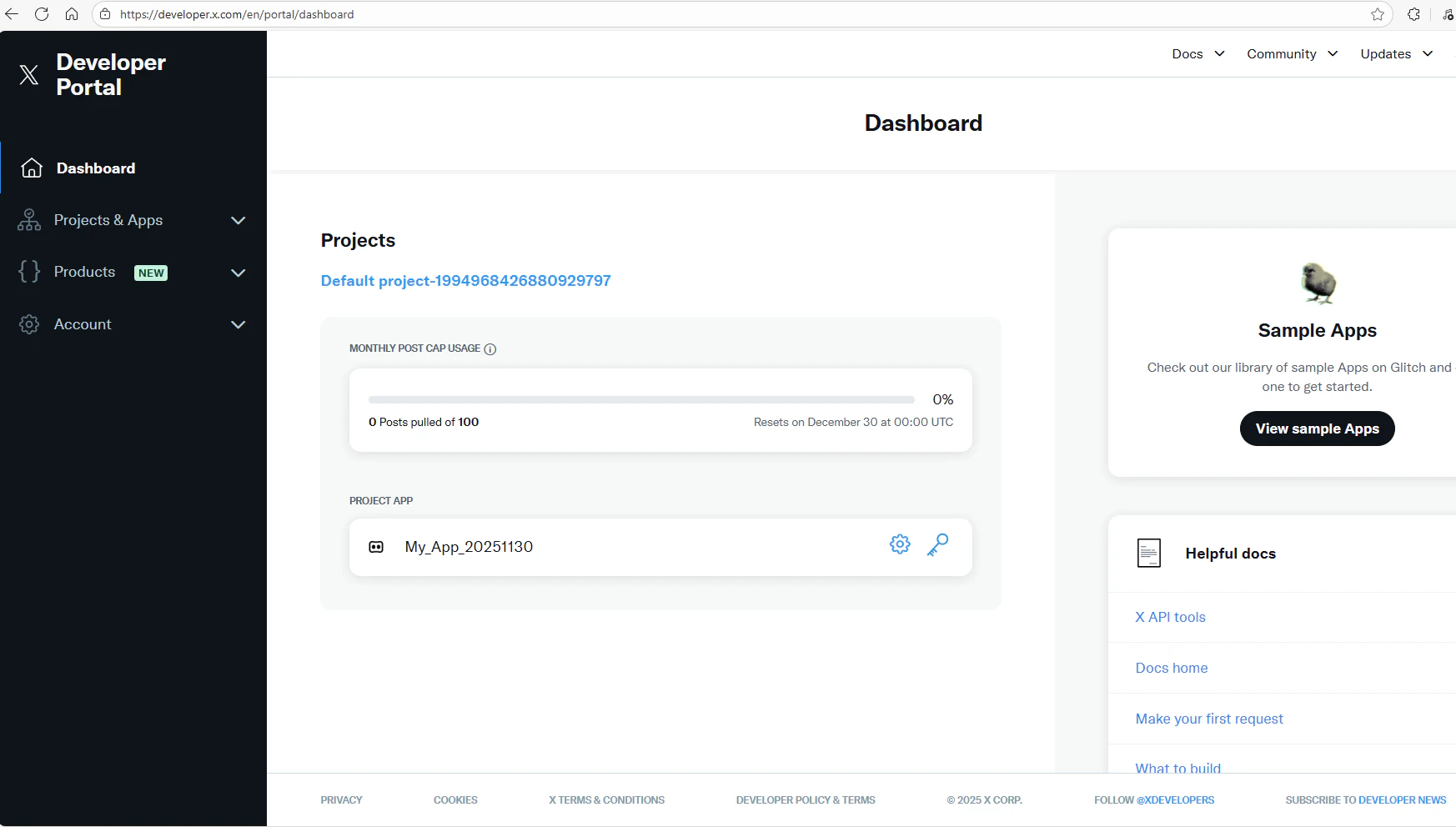Click the app icon beside My_App_20251130
The height and width of the screenshot is (827, 1456).
coord(376,547)
